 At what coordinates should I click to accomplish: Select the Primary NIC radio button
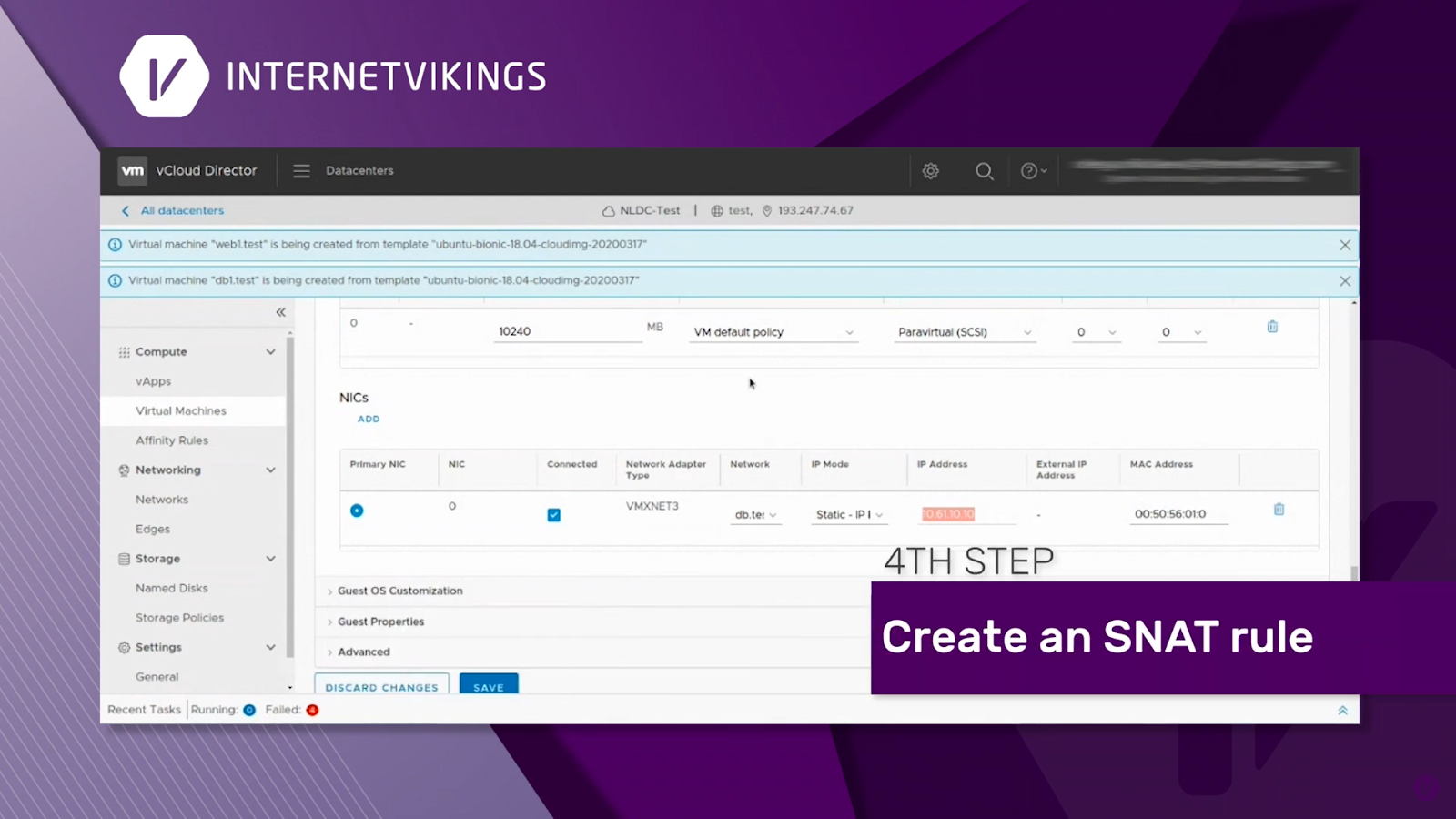[357, 511]
